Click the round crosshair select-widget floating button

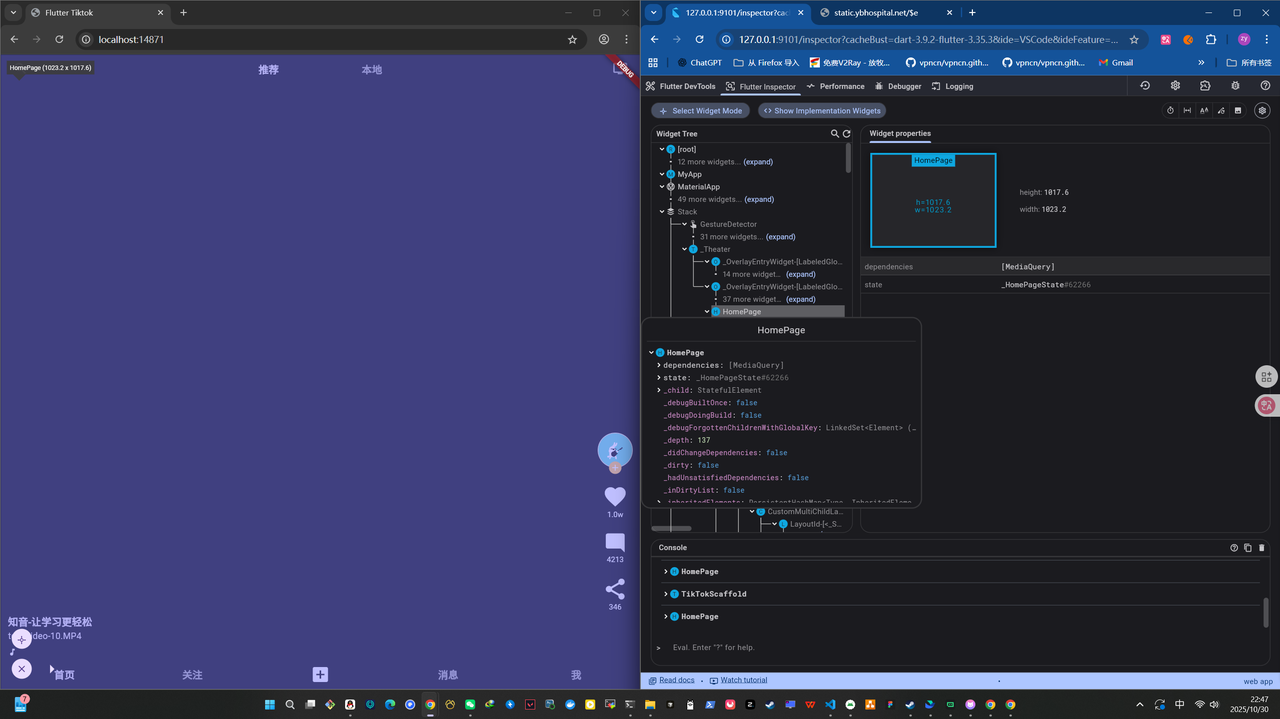(x=22, y=639)
